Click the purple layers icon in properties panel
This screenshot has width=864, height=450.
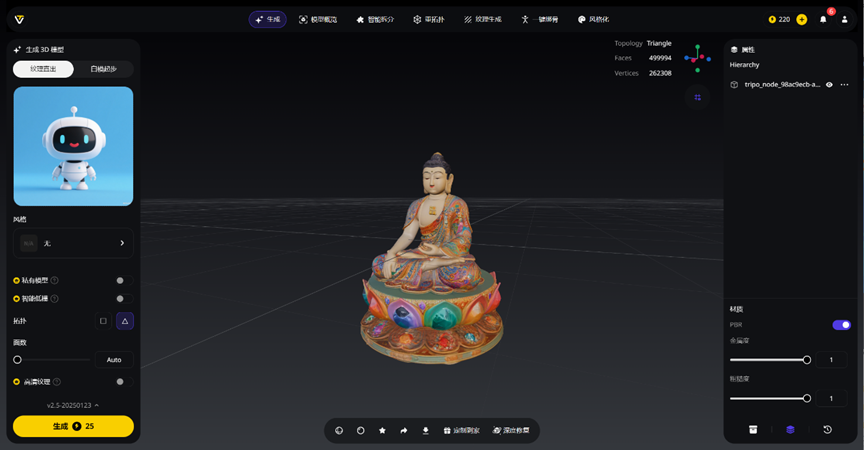tap(790, 430)
